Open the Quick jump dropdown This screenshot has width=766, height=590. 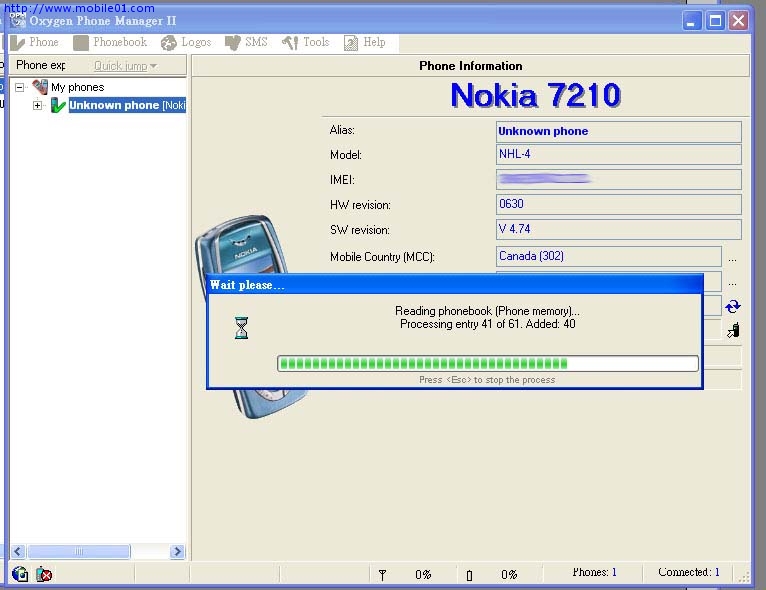pyautogui.click(x=125, y=66)
